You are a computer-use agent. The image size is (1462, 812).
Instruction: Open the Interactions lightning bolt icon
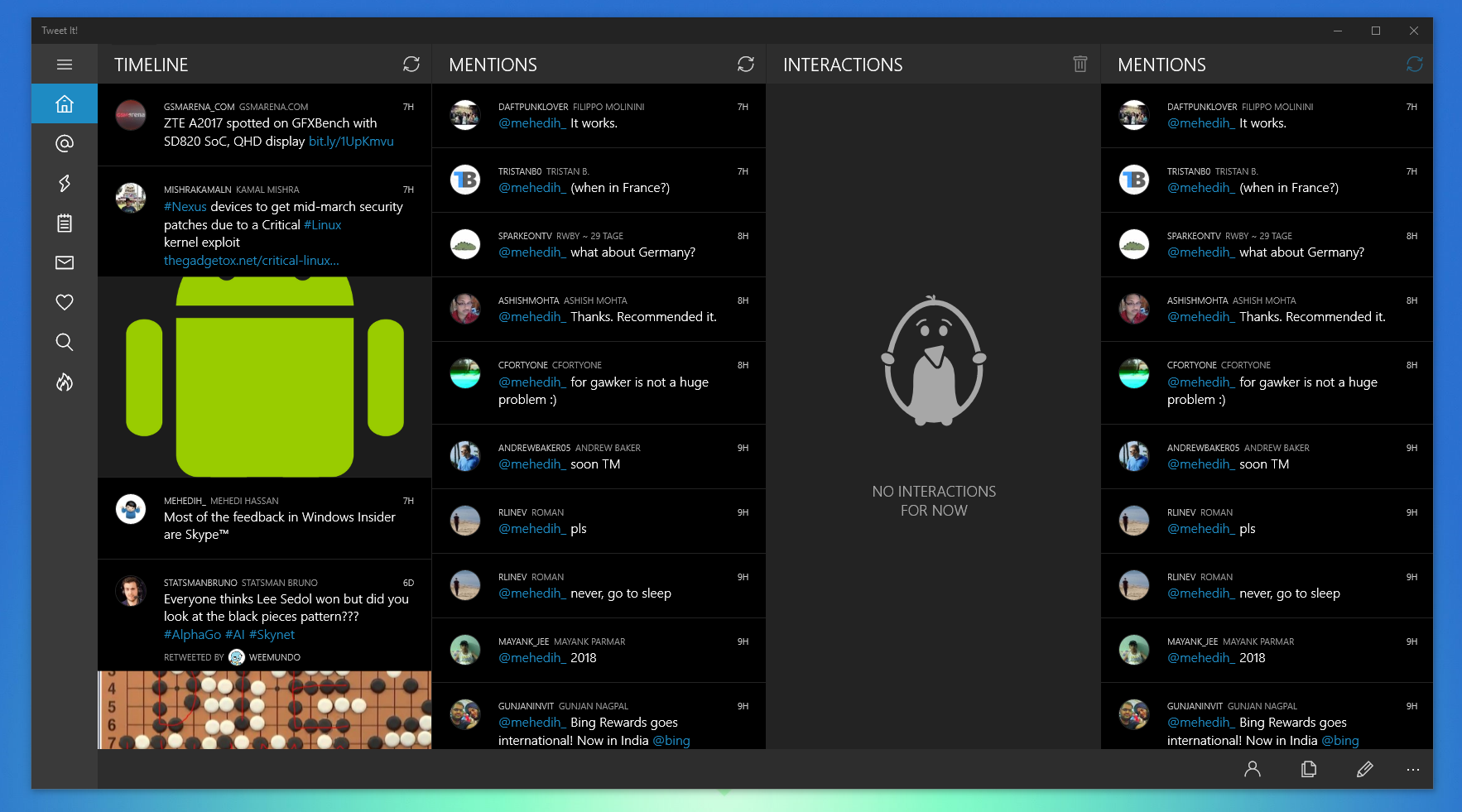click(x=65, y=183)
